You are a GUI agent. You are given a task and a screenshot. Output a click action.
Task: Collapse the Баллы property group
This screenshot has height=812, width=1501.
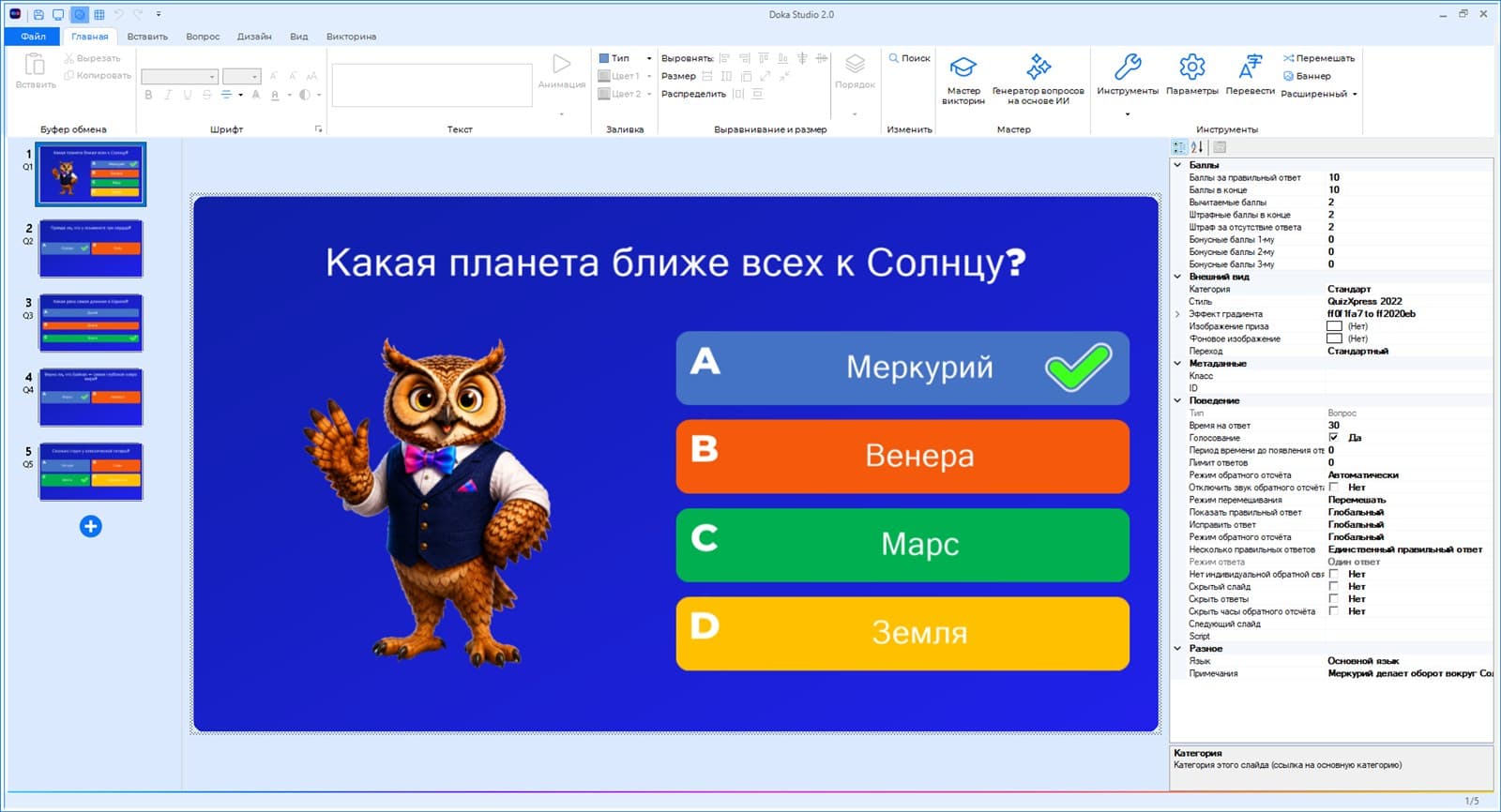click(x=1177, y=165)
